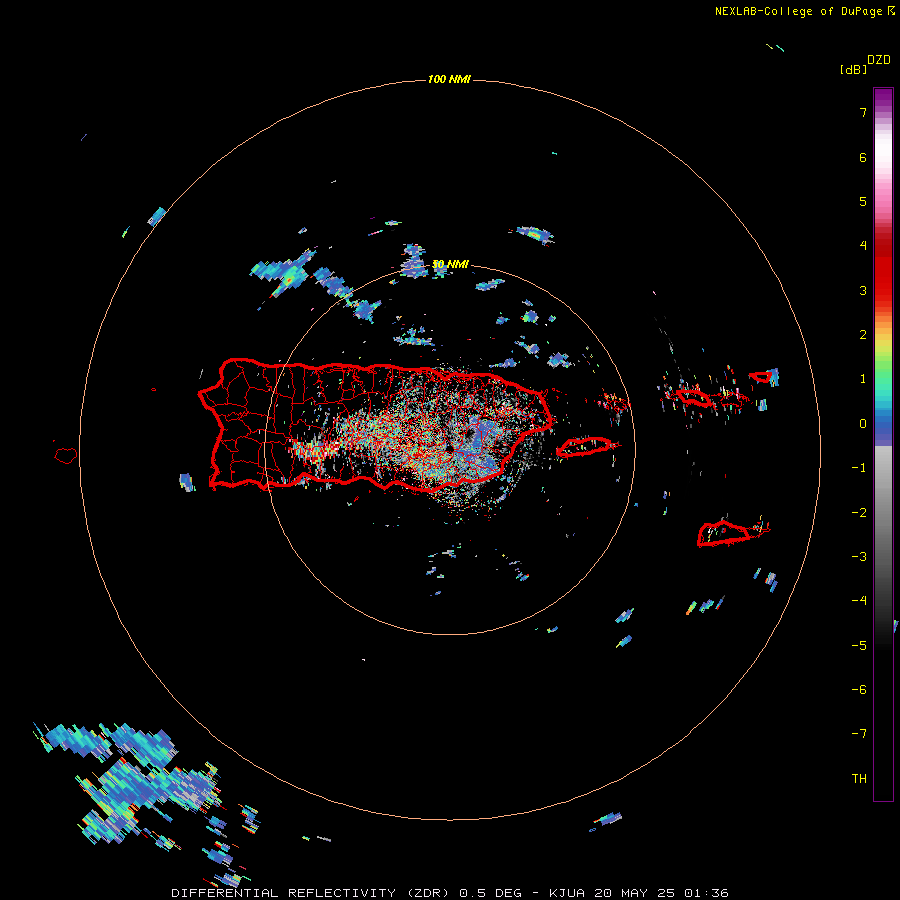
Task: Click the 3 tick label on color scale
Action: (863, 290)
